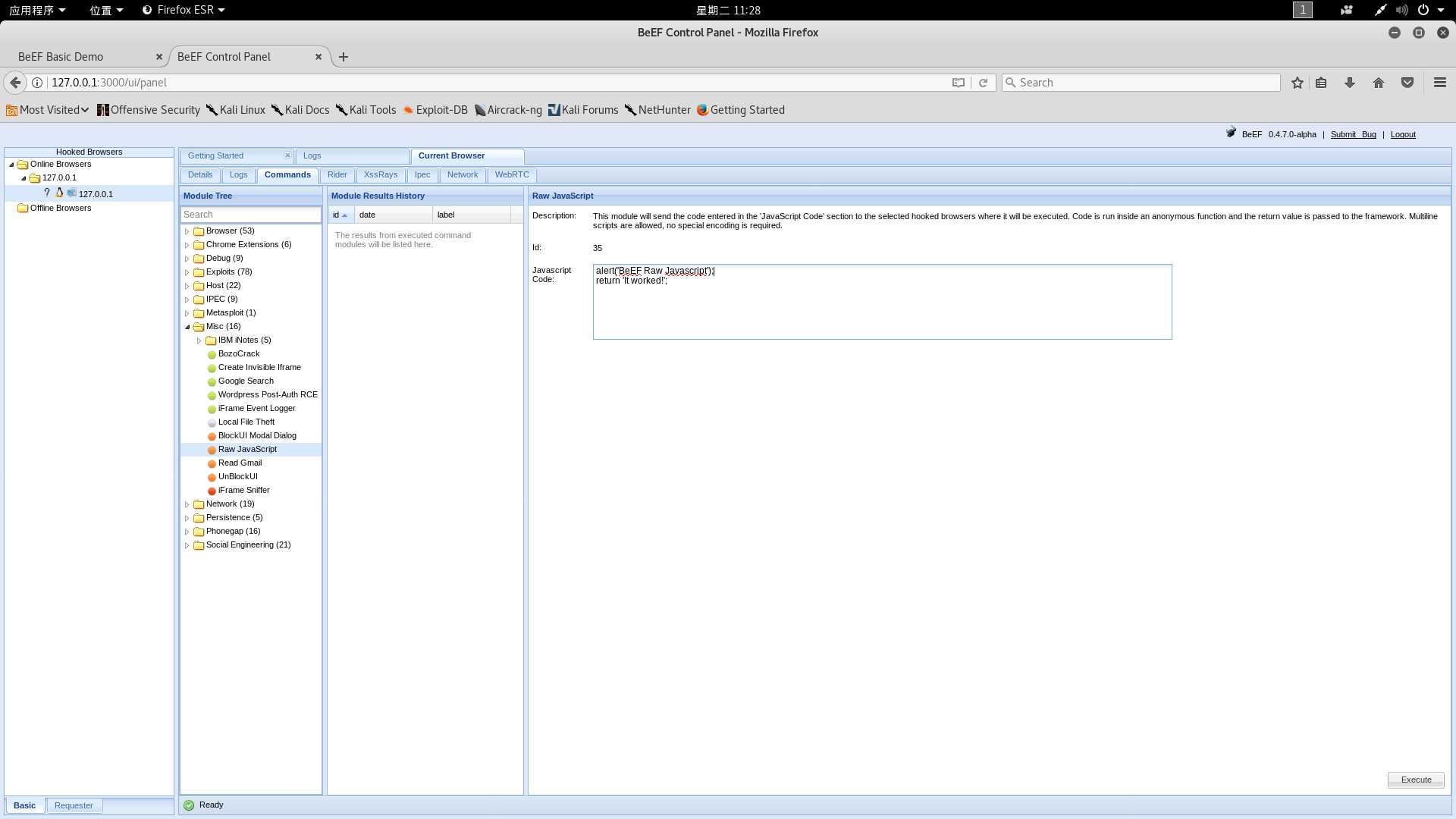Open the downloads arrow icon
This screenshot has height=819, width=1456.
click(x=1350, y=83)
